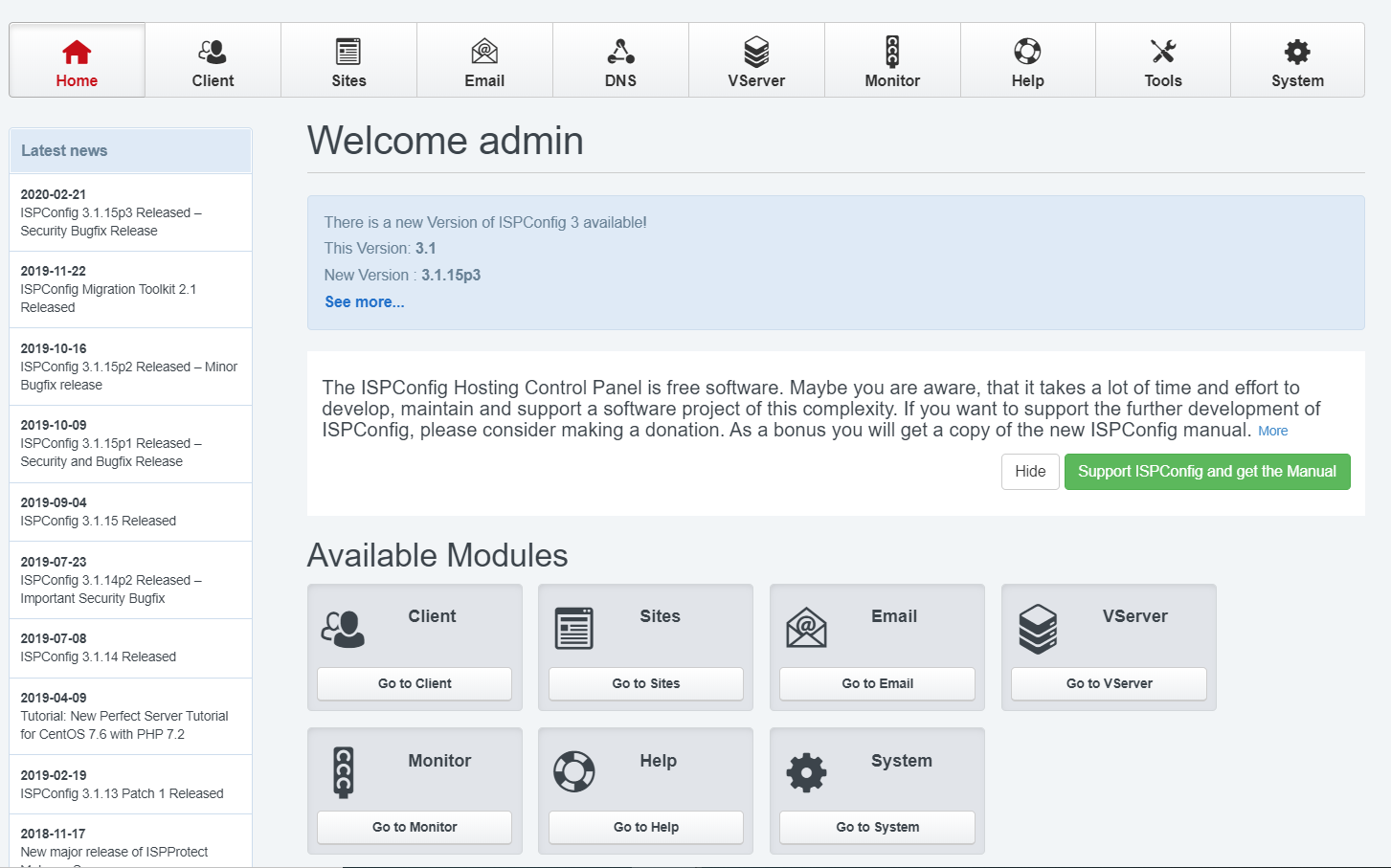Click the Sites page icon in top navigation
Screen dimensions: 1391x868
coord(348,51)
